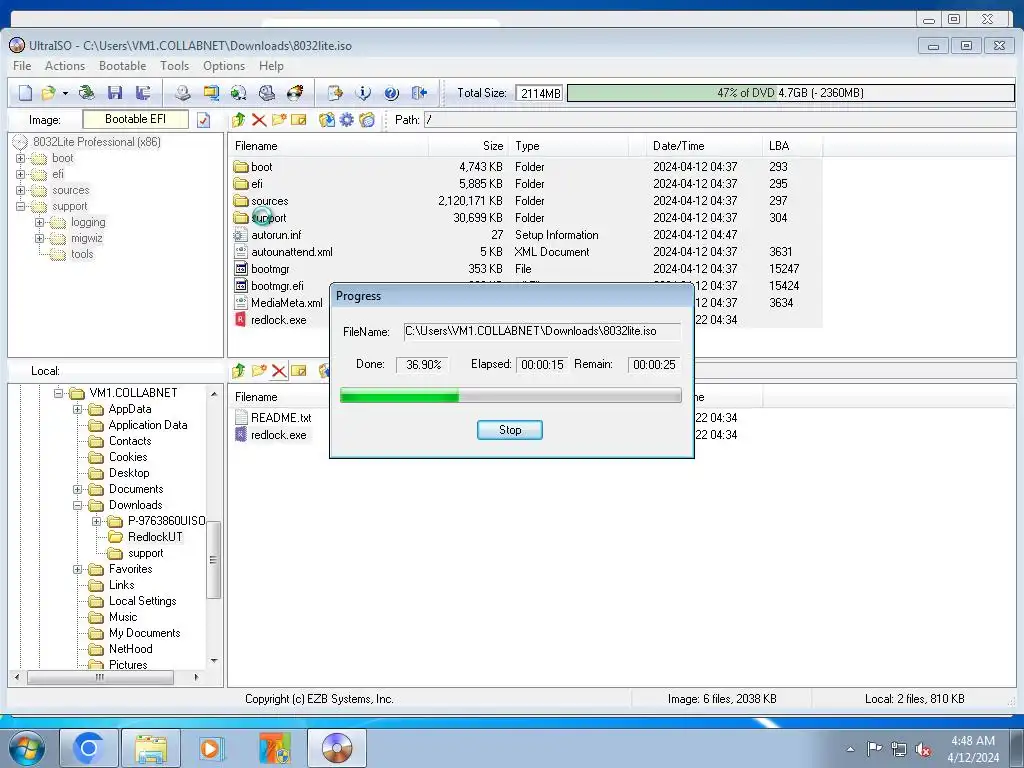Open the Bootable menu
The image size is (1024, 768).
[x=122, y=66]
